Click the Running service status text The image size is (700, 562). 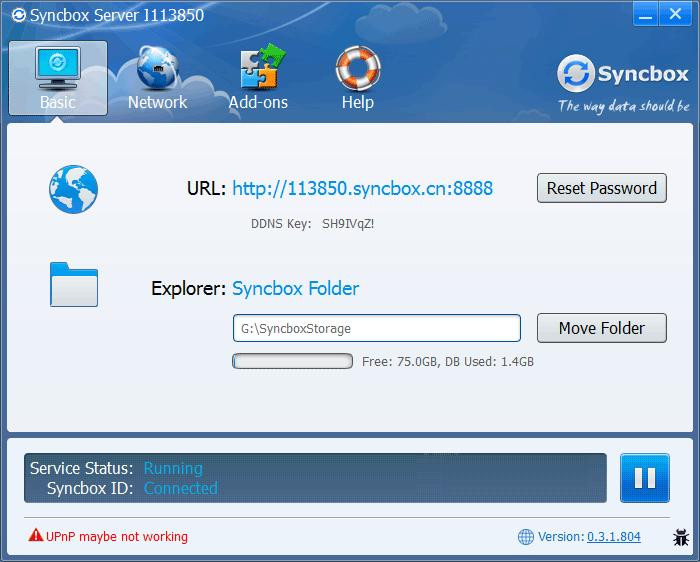click(x=173, y=468)
